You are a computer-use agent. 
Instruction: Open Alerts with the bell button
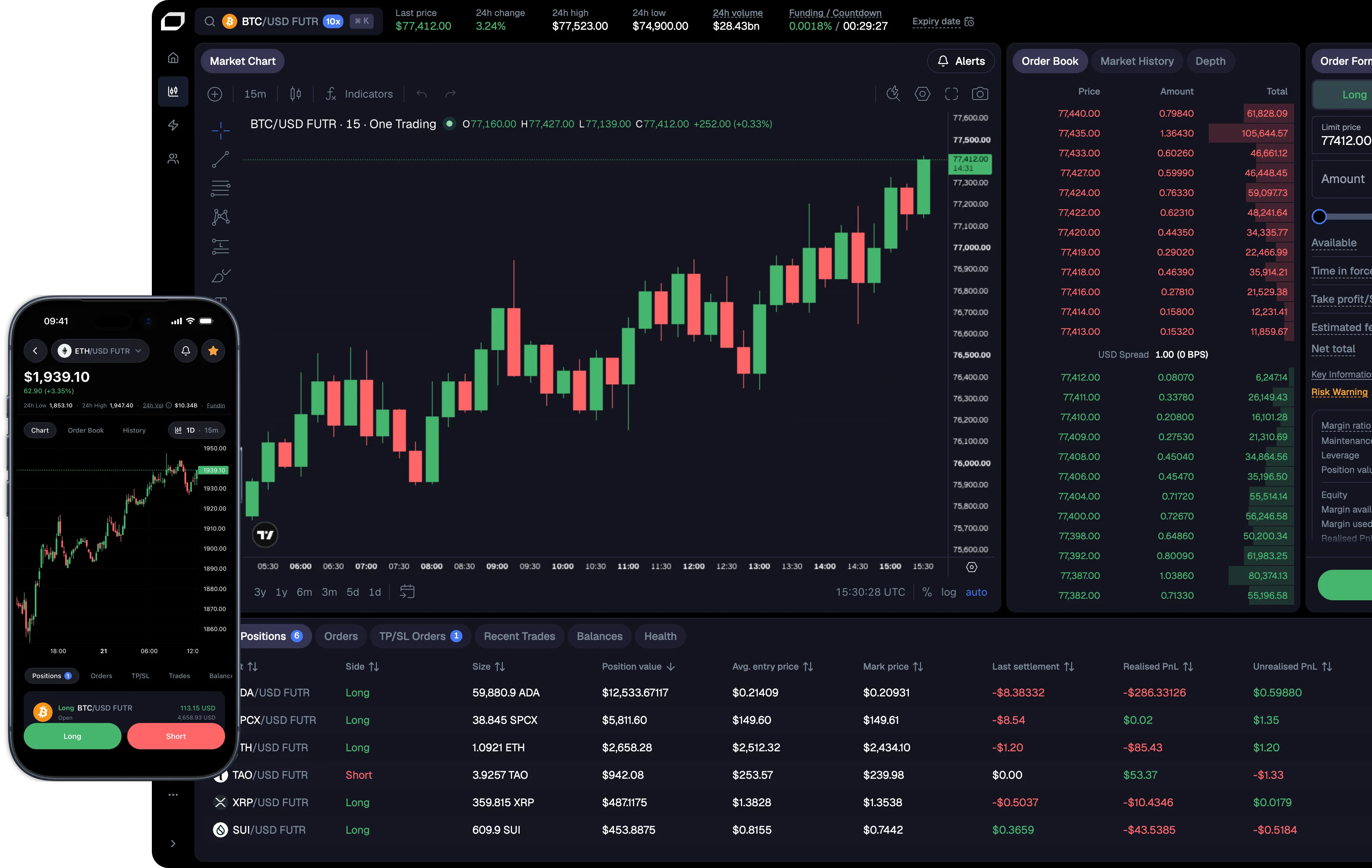pyautogui.click(x=961, y=61)
